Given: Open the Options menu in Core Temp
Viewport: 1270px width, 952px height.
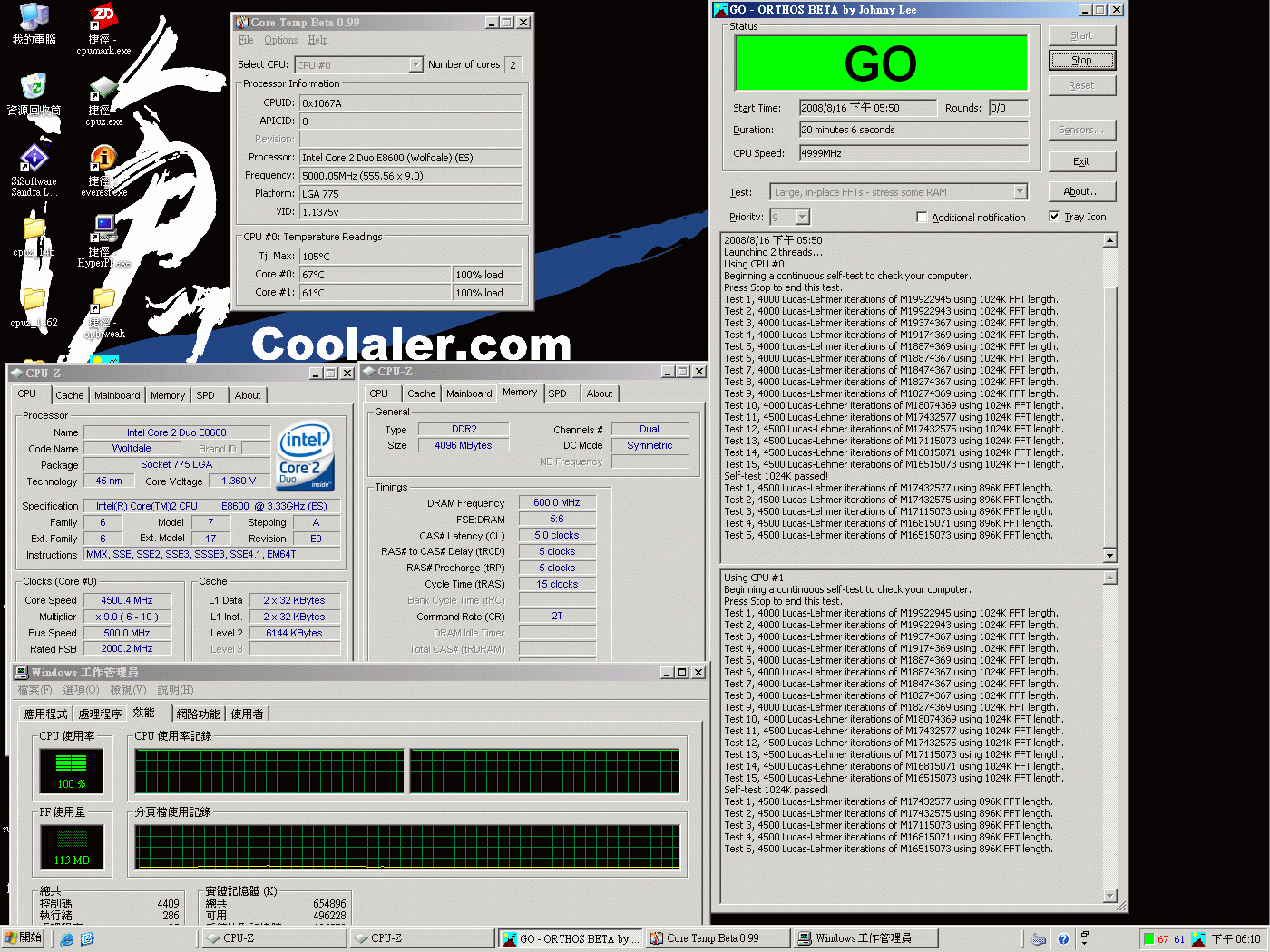Looking at the screenshot, I should click(x=281, y=40).
